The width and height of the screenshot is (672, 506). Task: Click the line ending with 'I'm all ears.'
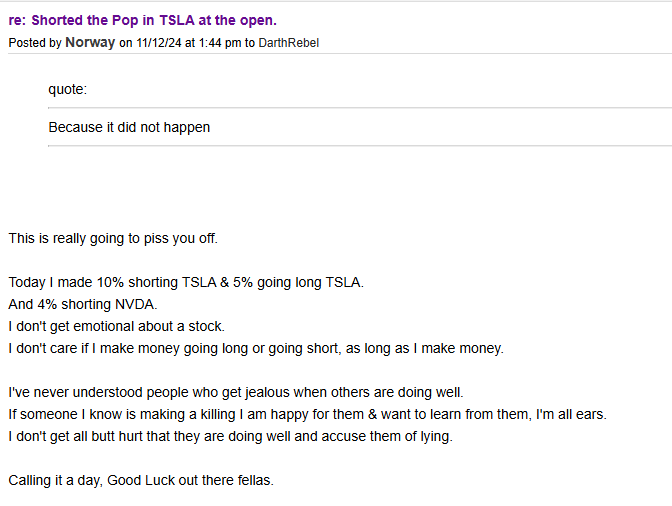point(308,414)
